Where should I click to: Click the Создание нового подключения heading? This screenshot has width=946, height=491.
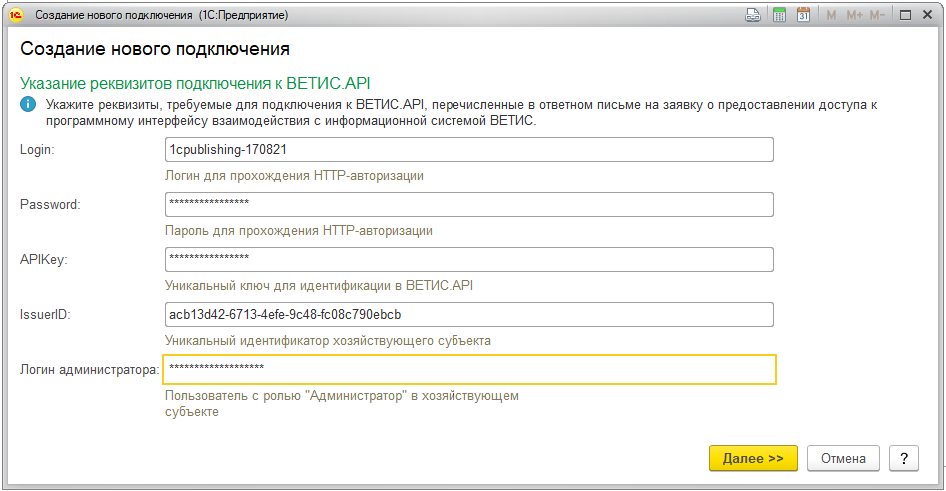(155, 49)
